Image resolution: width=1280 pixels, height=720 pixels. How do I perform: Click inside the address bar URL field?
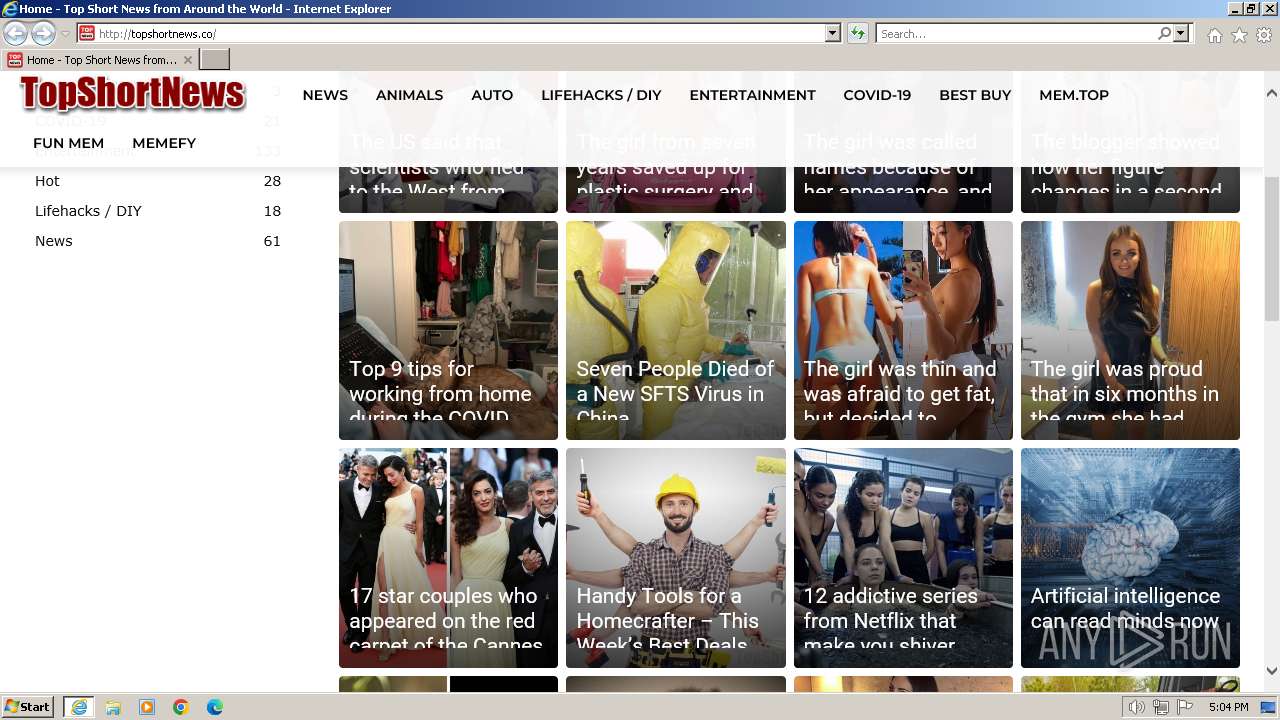pos(460,33)
